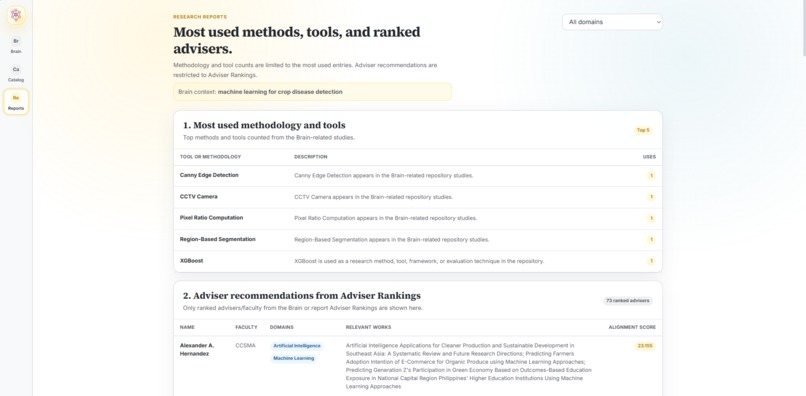Screen dimensions: 806x396
Task: Click the Faculty column header
Action: (246, 328)
